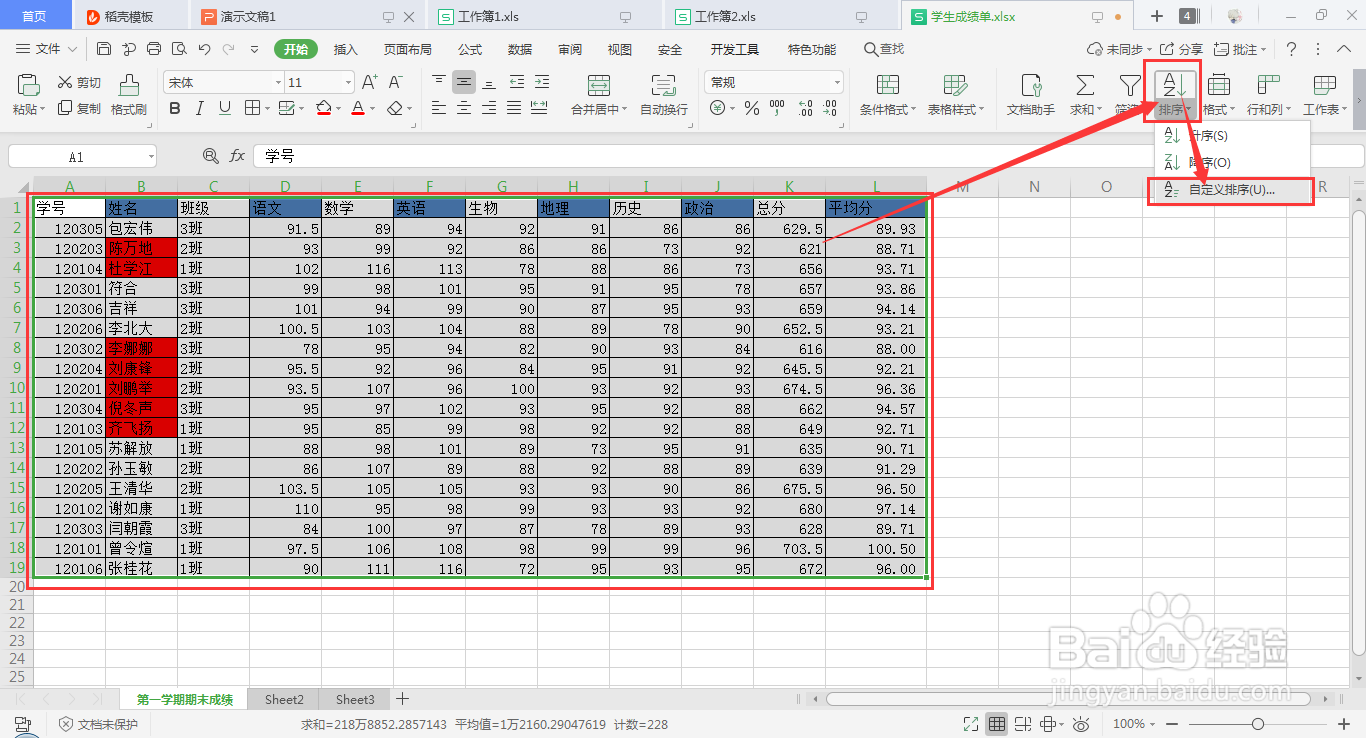The image size is (1366, 738).
Task: Click Merge and Center (合并居中) icon
Action: pos(599,85)
